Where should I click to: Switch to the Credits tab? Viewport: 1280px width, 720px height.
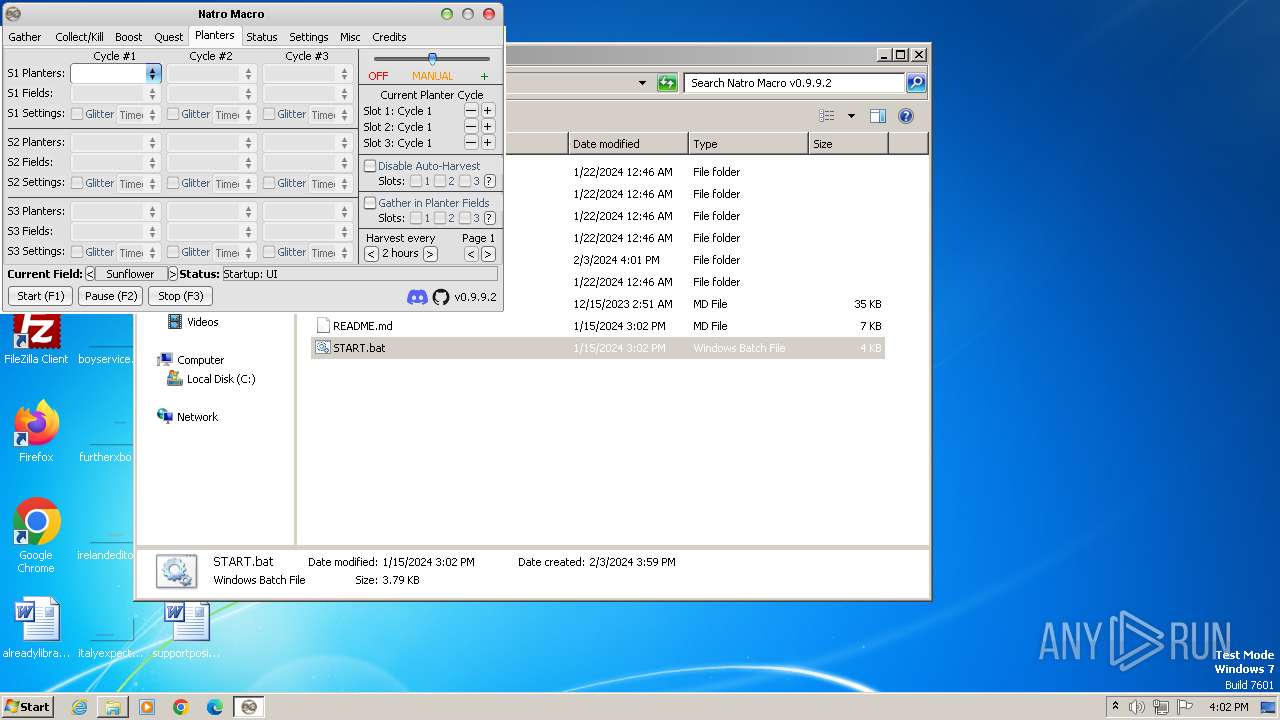click(x=389, y=37)
